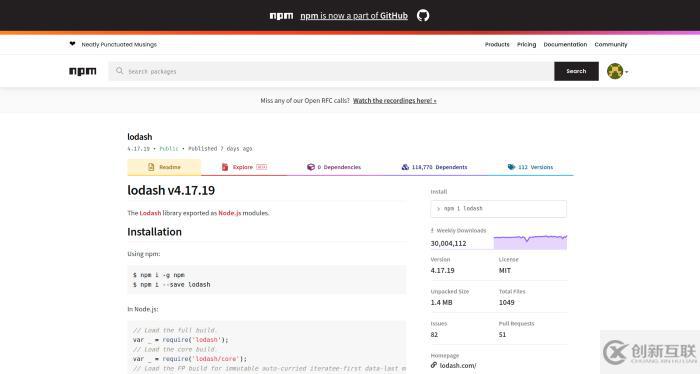Click the Search button

click(576, 71)
